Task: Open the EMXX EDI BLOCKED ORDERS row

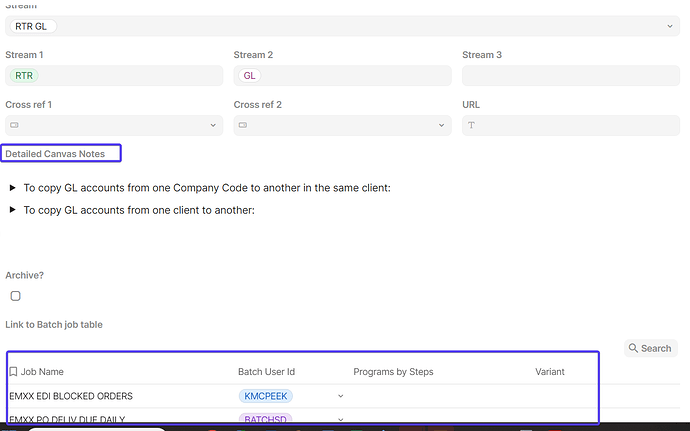Action: pyautogui.click(x=71, y=396)
